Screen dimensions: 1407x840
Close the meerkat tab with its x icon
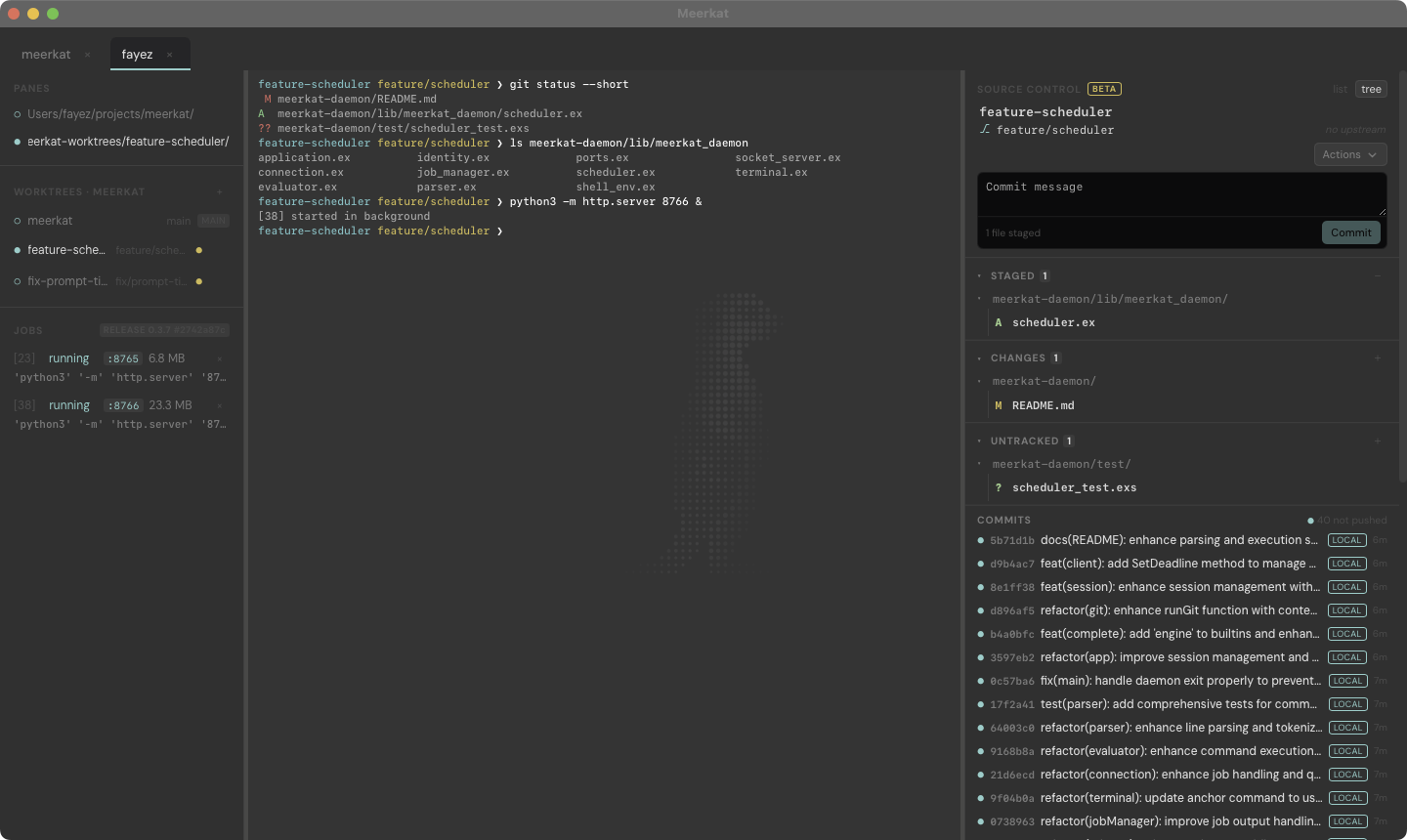pyautogui.click(x=88, y=55)
